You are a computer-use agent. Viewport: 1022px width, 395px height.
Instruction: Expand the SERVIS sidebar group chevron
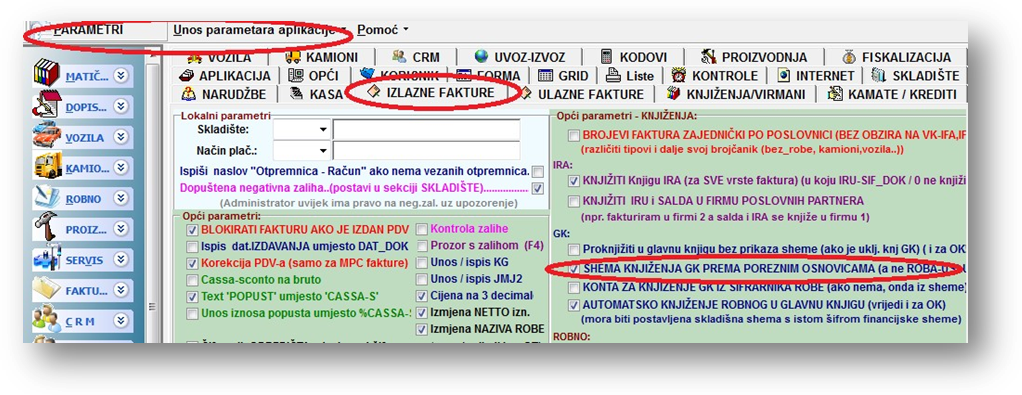121,259
